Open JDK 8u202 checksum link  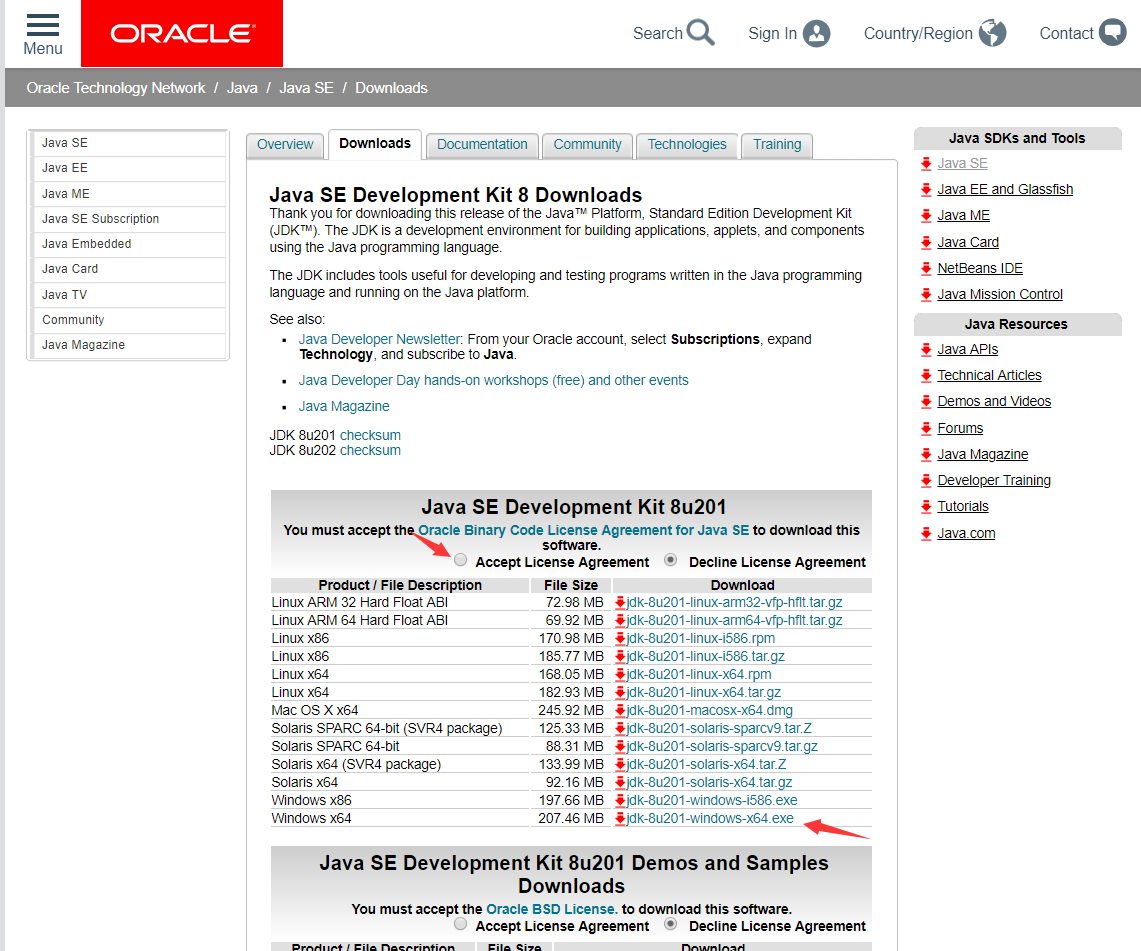(x=370, y=450)
